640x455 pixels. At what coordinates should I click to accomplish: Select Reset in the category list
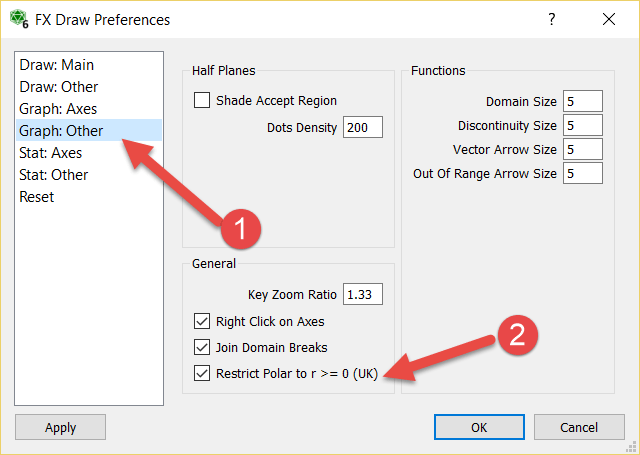pyautogui.click(x=37, y=197)
